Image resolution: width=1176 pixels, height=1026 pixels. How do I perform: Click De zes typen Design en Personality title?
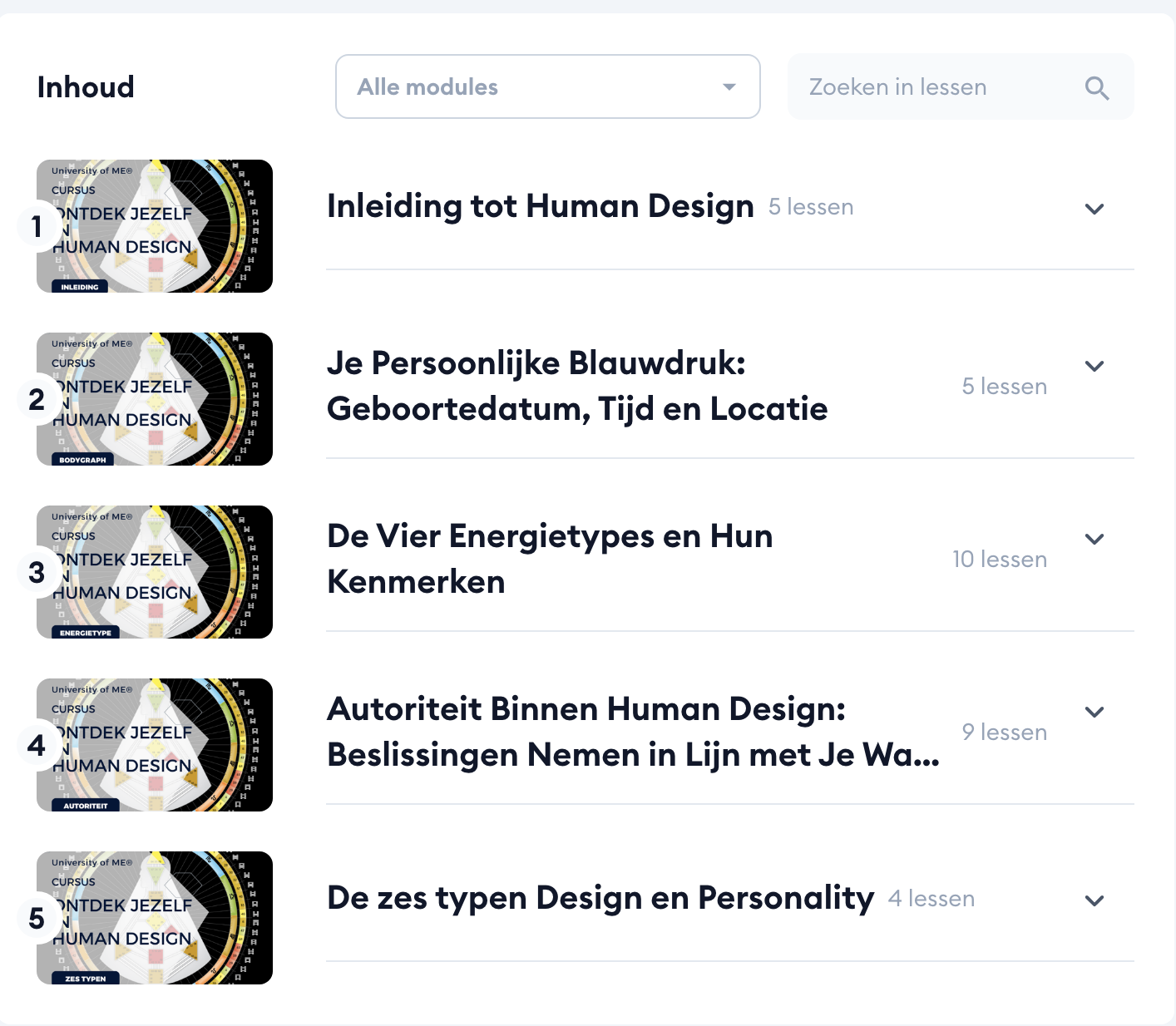(x=600, y=898)
